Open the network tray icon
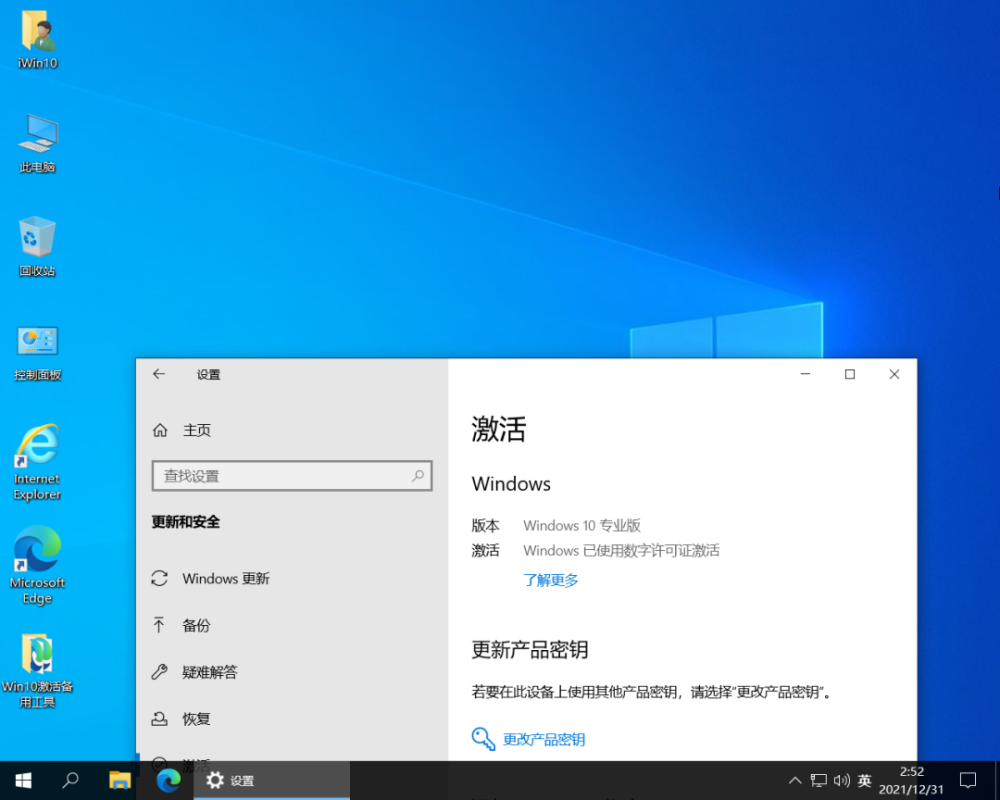Image resolution: width=1000 pixels, height=800 pixels. [x=818, y=780]
